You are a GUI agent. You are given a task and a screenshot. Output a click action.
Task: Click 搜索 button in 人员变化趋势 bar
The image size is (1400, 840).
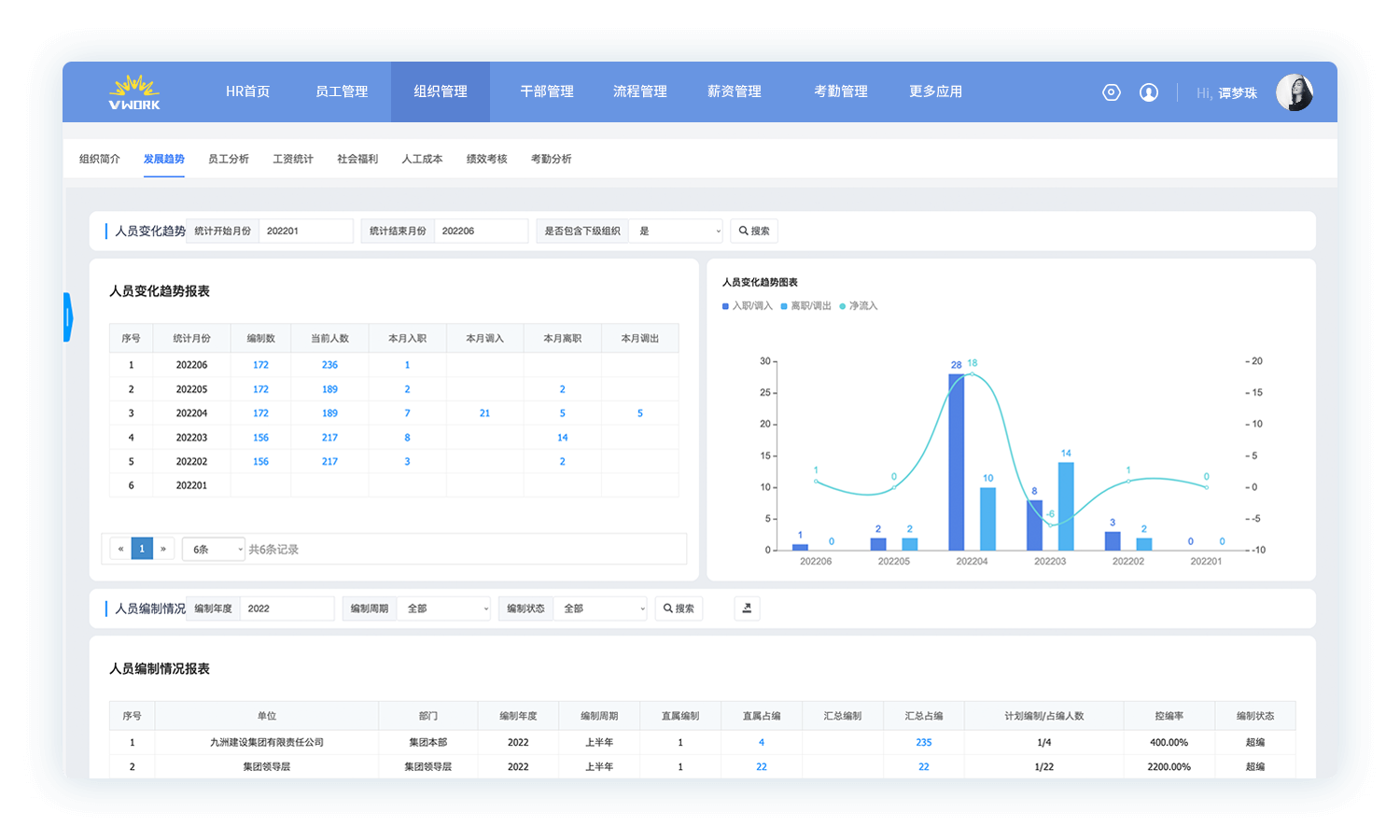coord(754,231)
